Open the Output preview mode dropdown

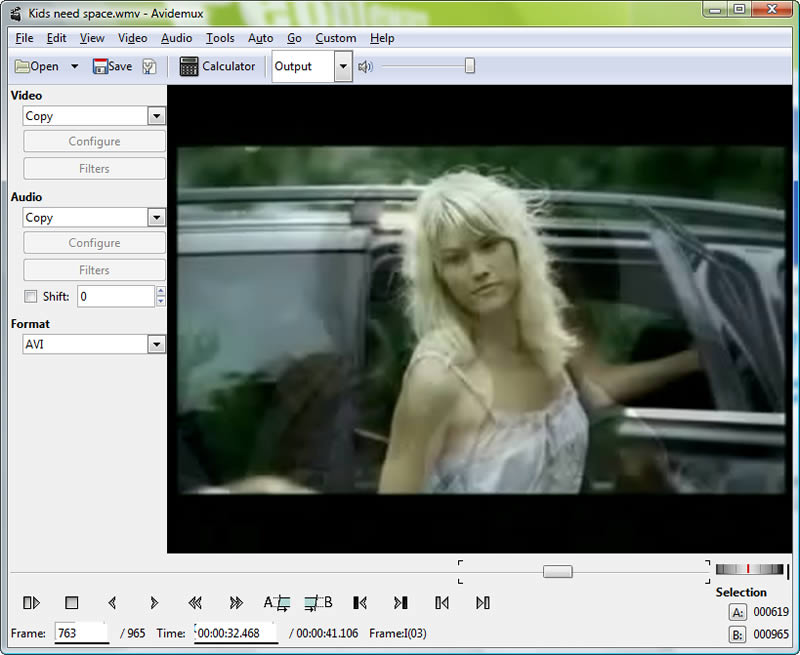point(343,66)
